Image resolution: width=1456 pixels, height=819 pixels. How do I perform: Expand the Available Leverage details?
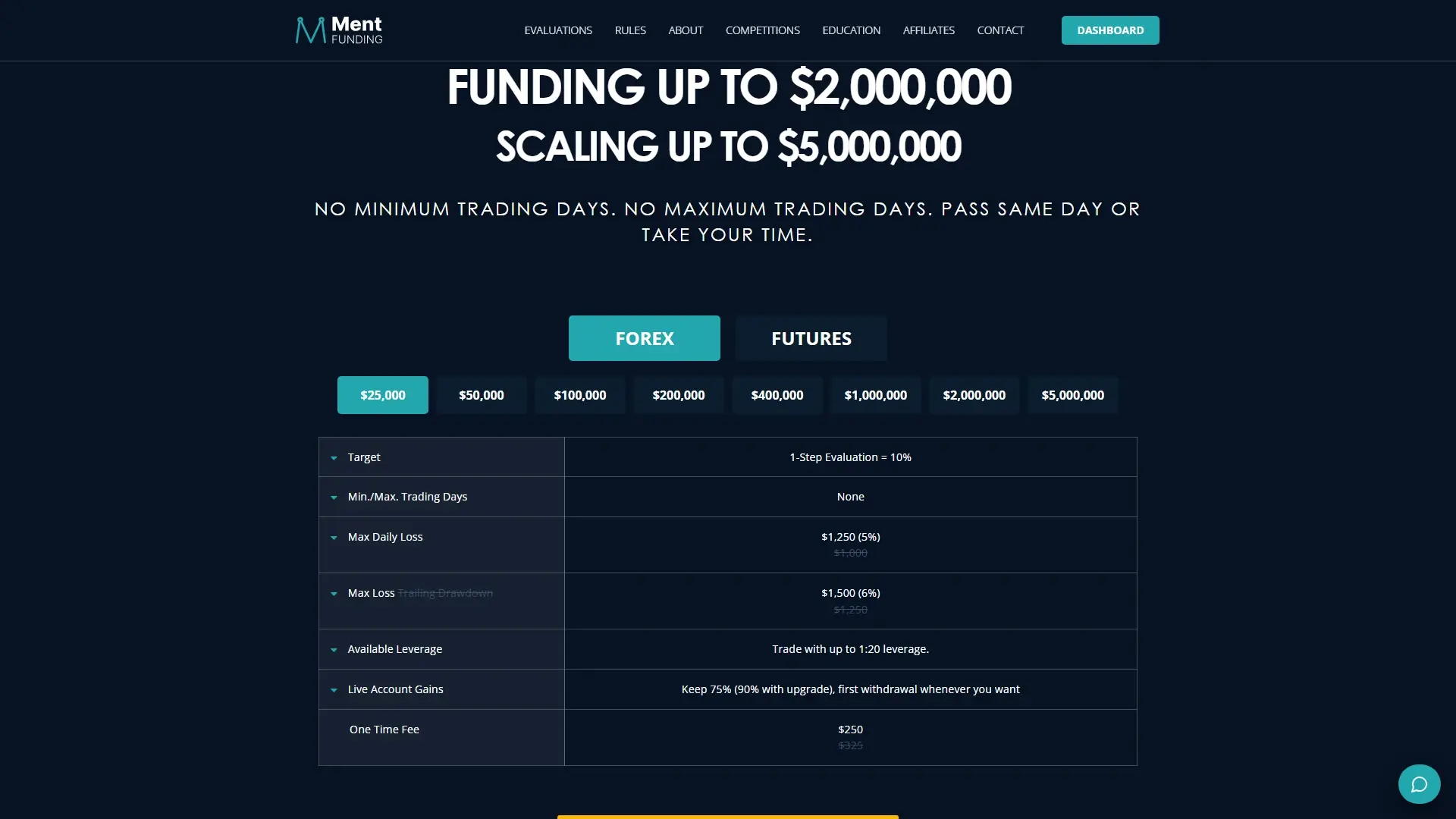coord(334,650)
